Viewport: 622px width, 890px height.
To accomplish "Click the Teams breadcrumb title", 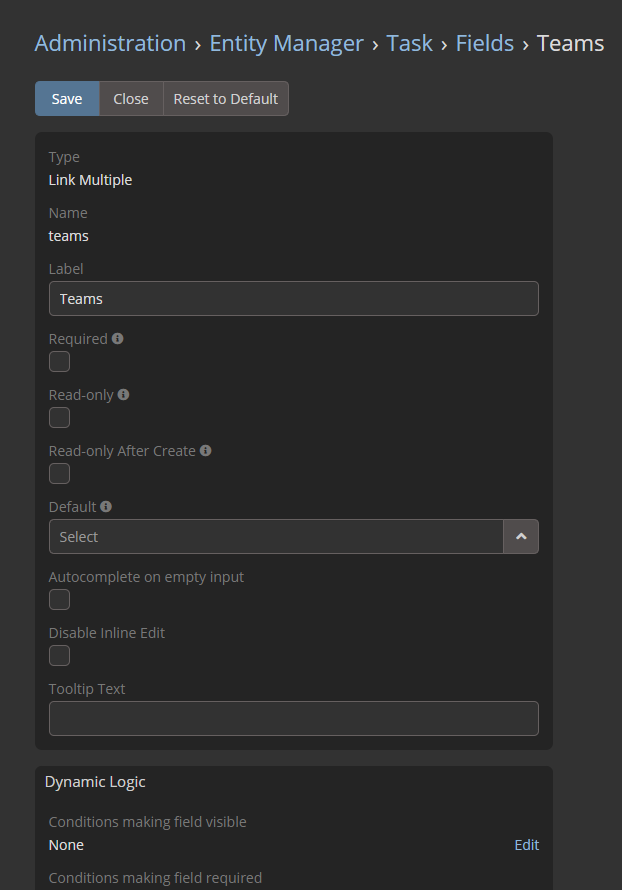I will pyautogui.click(x=570, y=43).
